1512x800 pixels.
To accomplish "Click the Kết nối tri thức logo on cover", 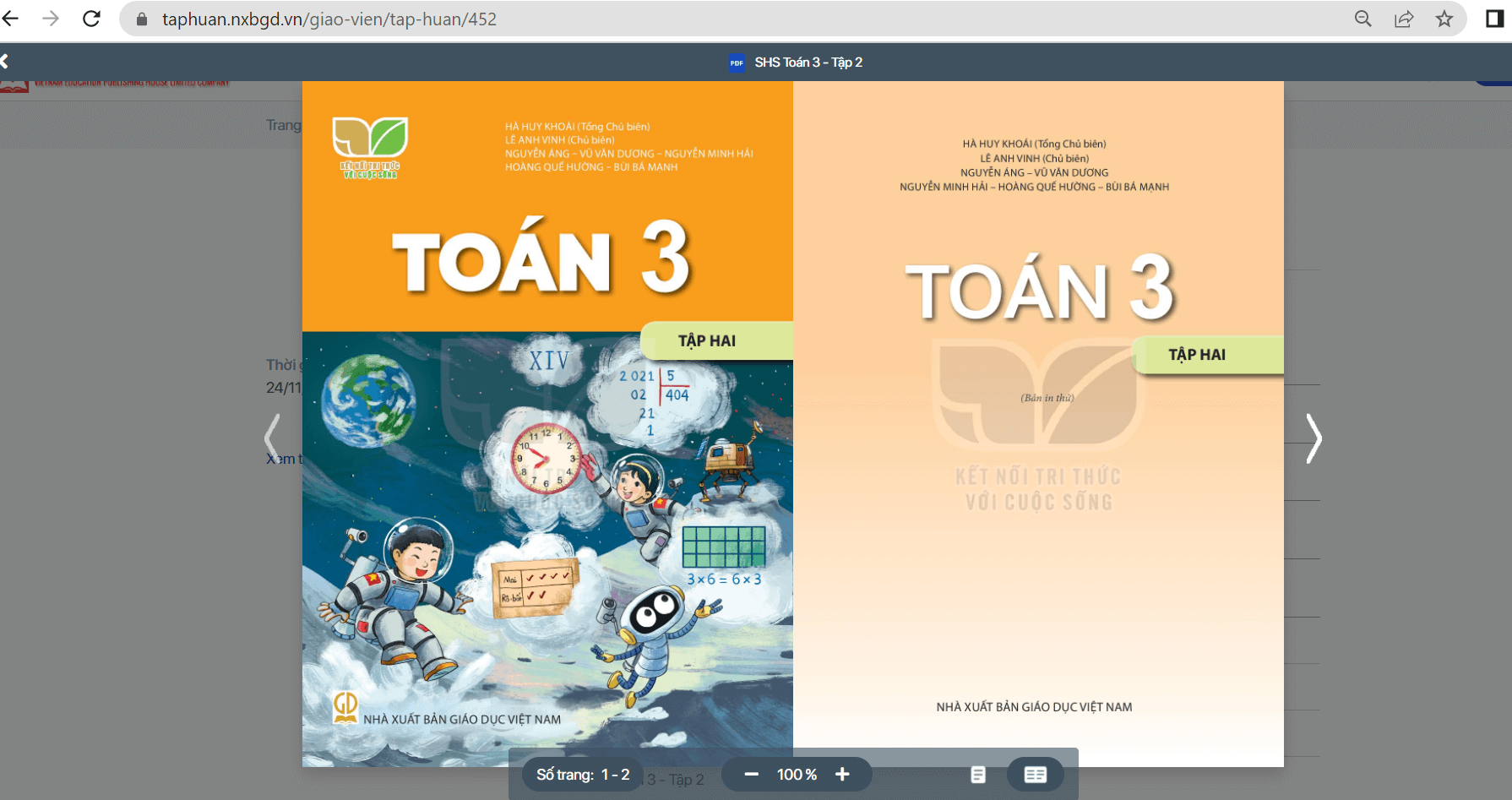I will [370, 147].
